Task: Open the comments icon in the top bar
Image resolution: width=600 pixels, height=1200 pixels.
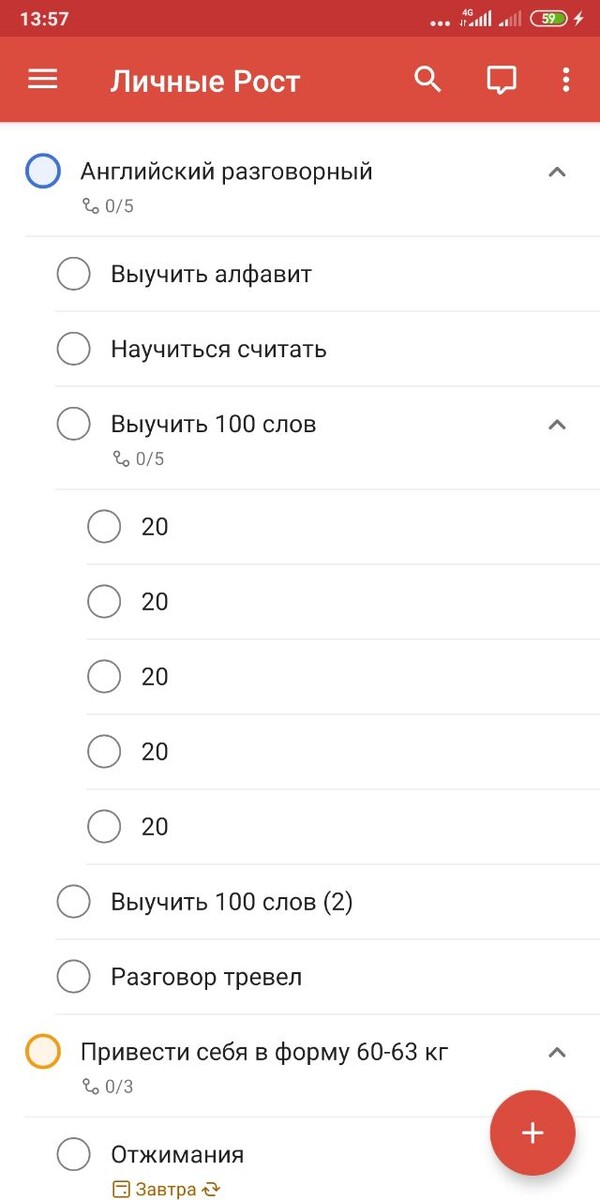Action: (501, 79)
